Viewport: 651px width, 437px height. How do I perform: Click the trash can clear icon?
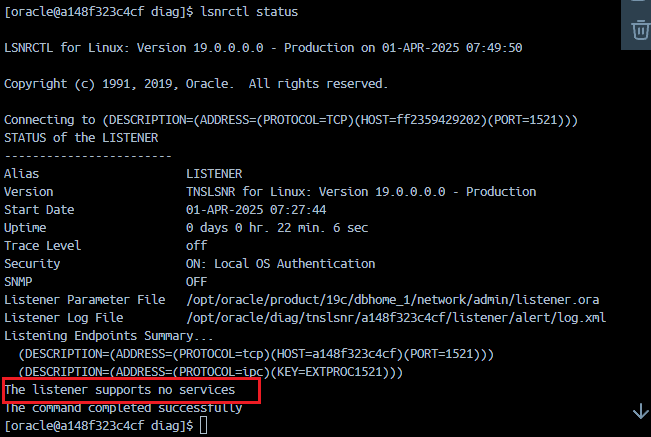[x=640, y=31]
